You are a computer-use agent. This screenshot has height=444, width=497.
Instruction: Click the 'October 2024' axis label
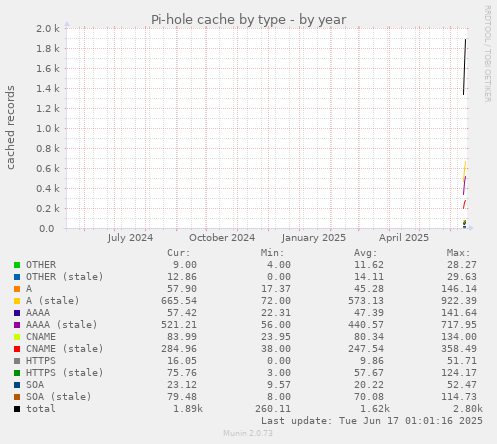(222, 238)
